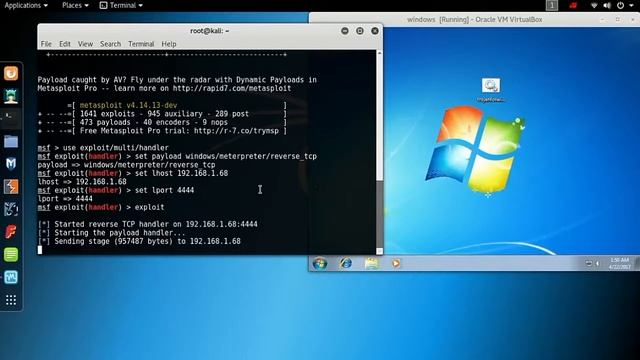Image resolution: width=640 pixels, height=360 pixels.
Task: Open Burp Suite orange icon in dock
Action: [x=11, y=187]
